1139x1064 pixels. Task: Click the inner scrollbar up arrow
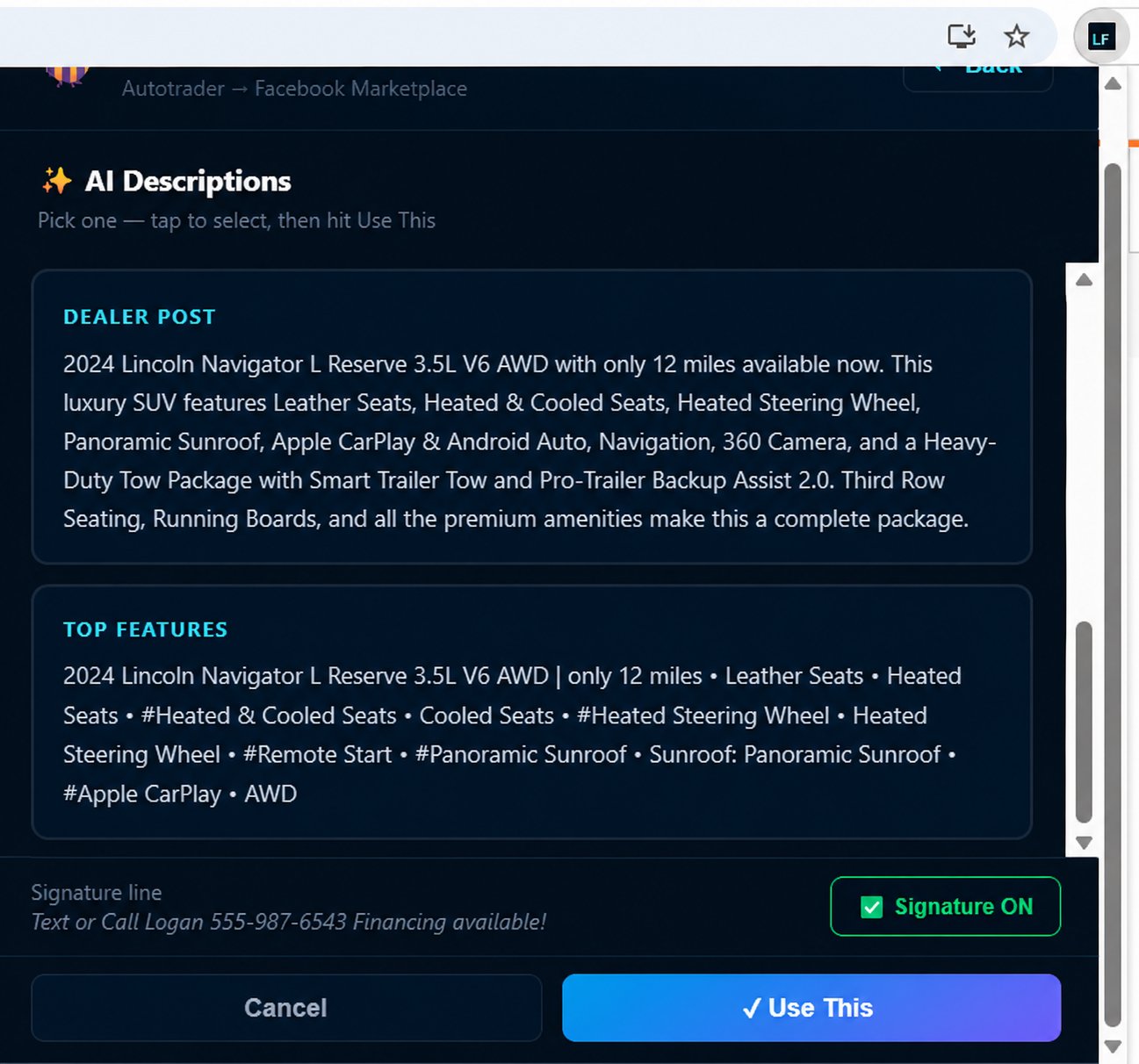[1084, 280]
